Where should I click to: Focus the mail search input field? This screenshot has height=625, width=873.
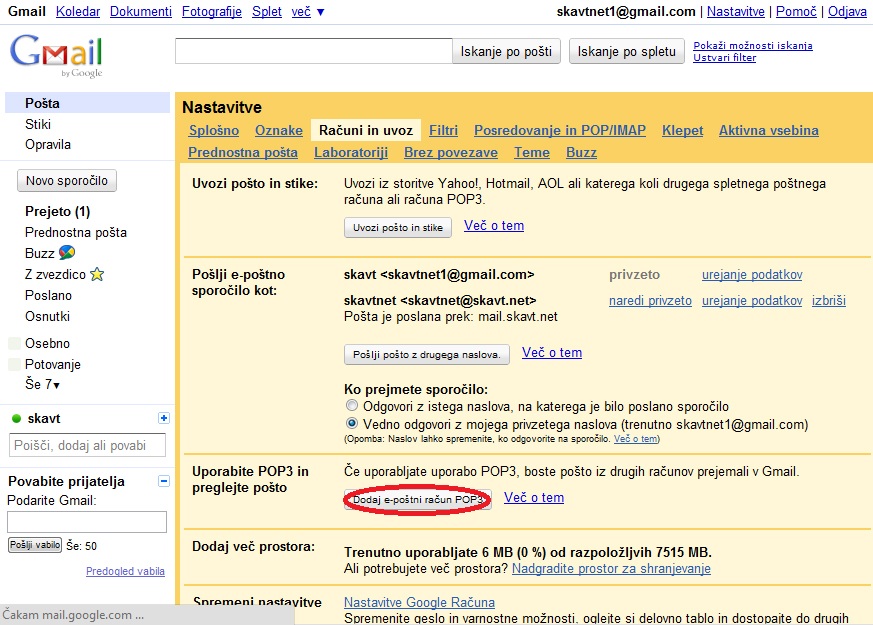[x=313, y=51]
